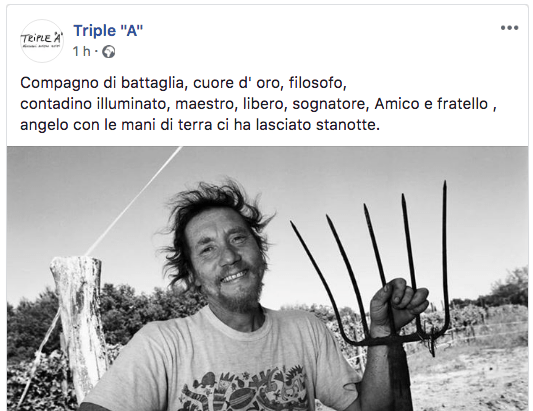Viewport: 533px width, 411px height.
Task: Click the word "filosofo" in the post text
Action: click(318, 83)
